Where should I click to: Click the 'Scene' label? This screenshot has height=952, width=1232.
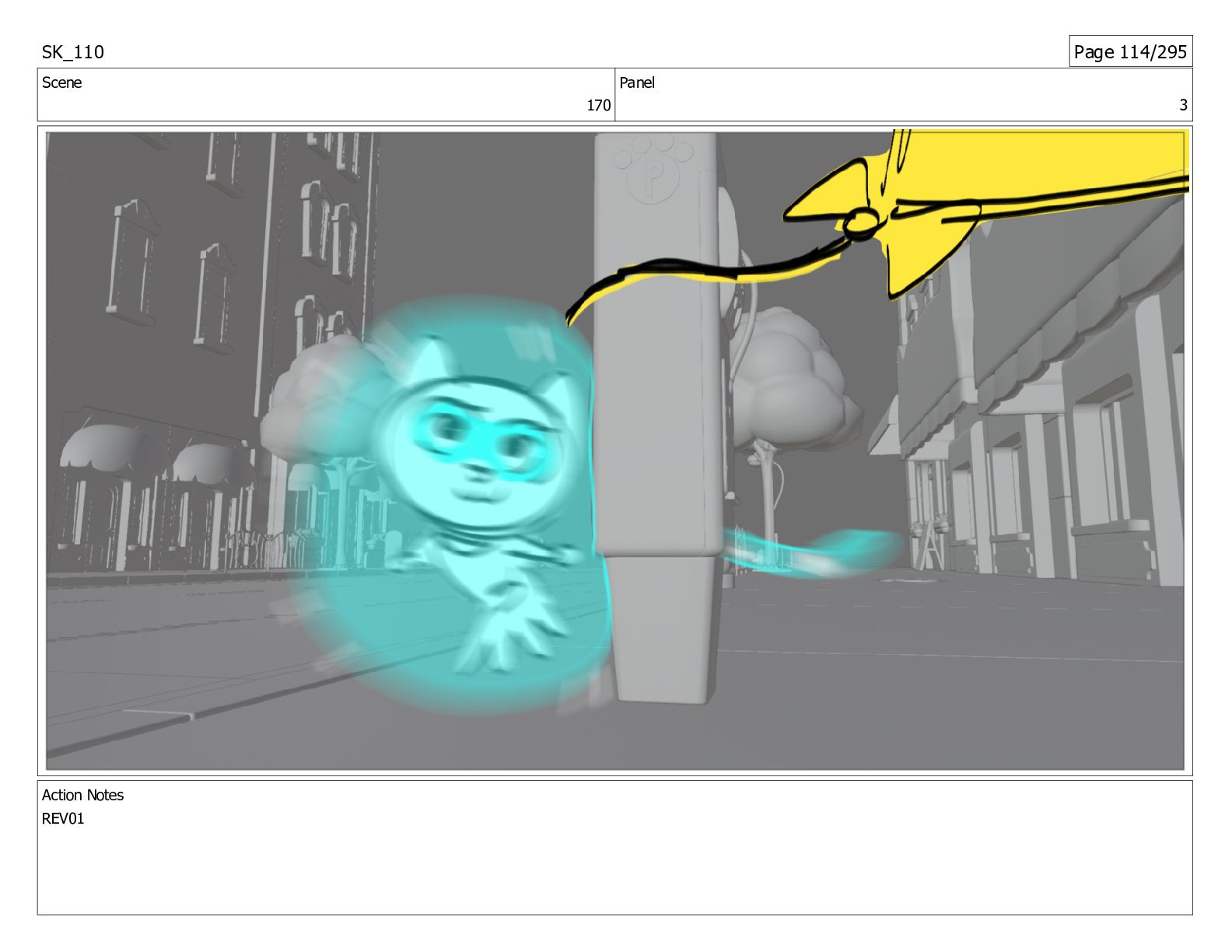click(61, 82)
